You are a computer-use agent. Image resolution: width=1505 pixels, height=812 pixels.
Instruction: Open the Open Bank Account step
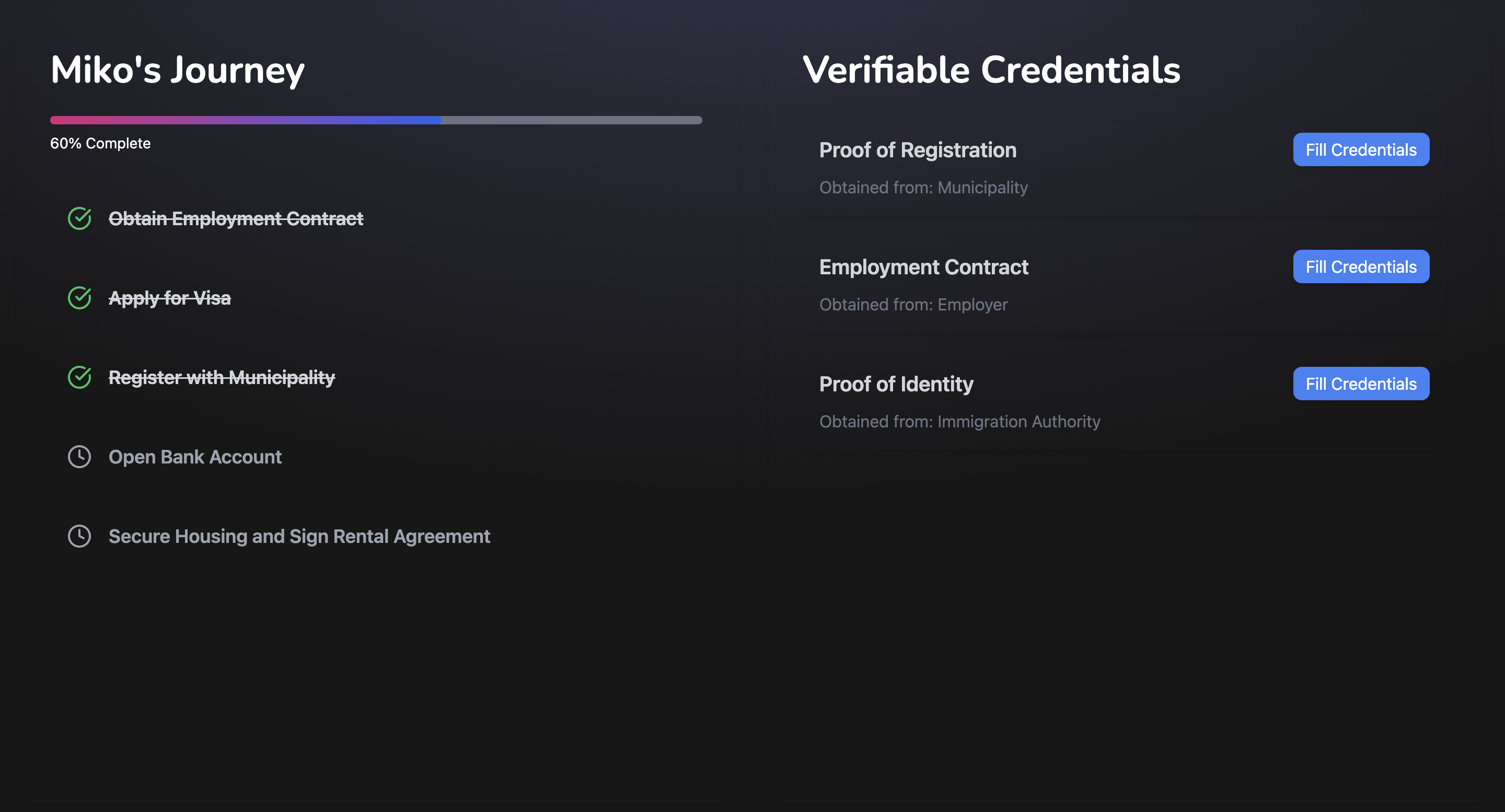coord(194,457)
